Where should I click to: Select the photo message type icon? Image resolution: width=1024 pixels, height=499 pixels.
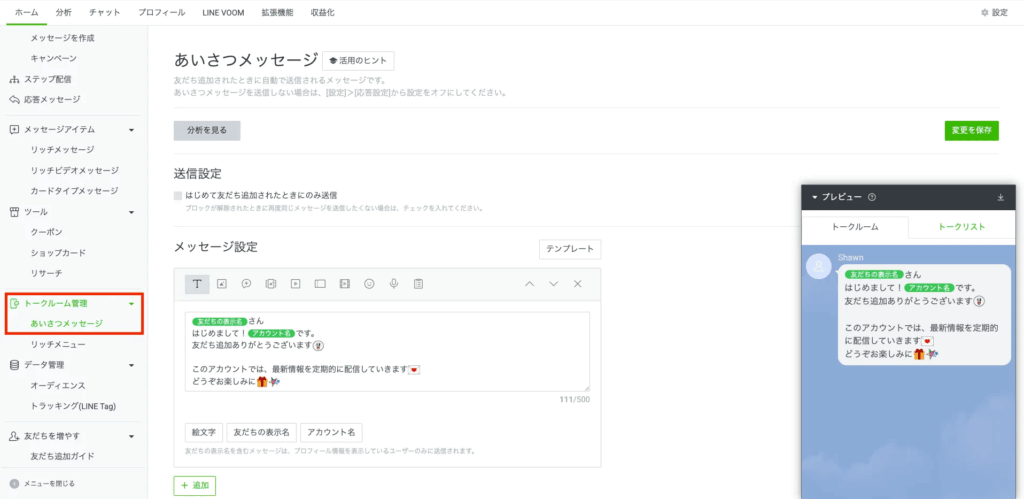(x=222, y=283)
